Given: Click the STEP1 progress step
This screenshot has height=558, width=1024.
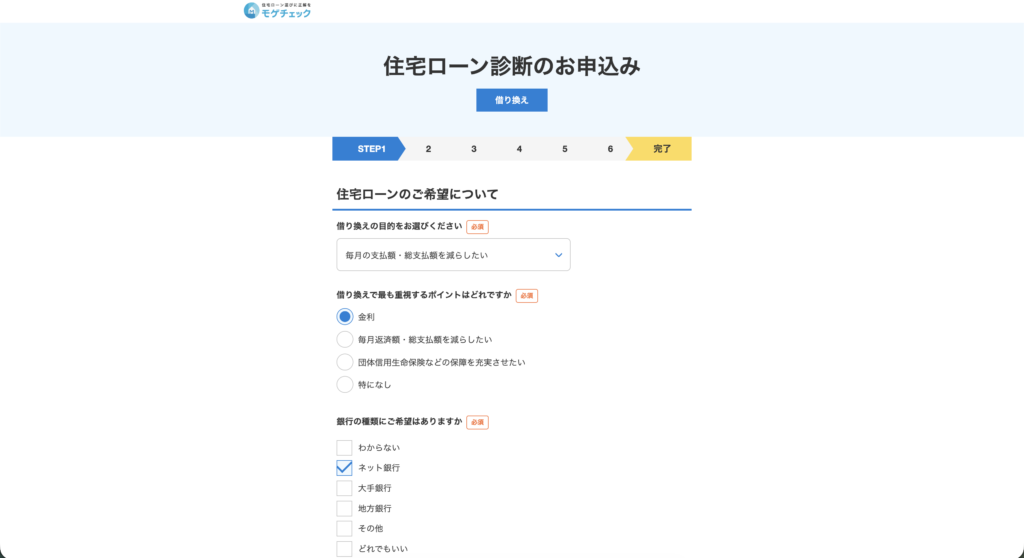Looking at the screenshot, I should pos(371,149).
